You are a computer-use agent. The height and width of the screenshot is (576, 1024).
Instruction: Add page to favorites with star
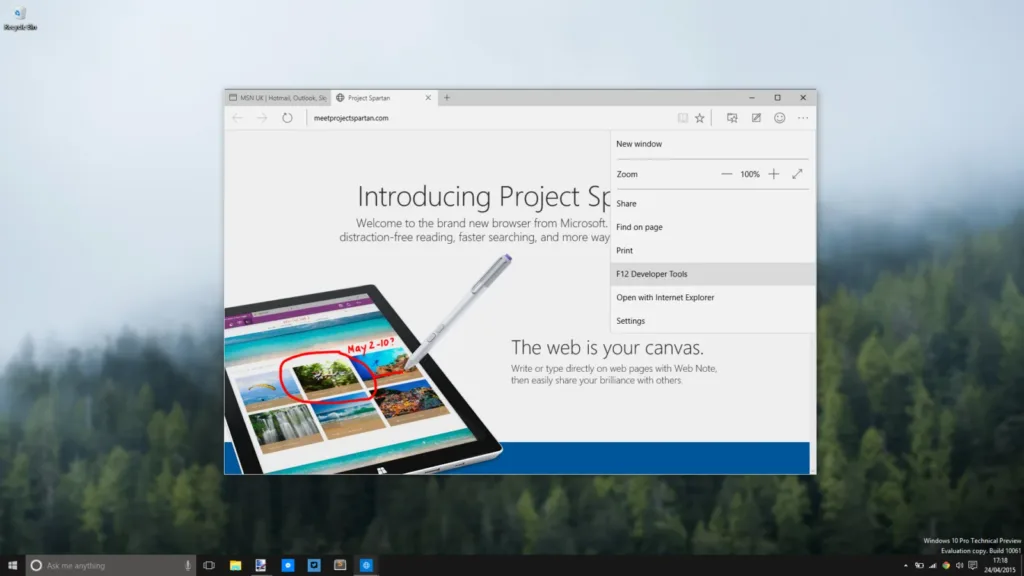pyautogui.click(x=700, y=118)
